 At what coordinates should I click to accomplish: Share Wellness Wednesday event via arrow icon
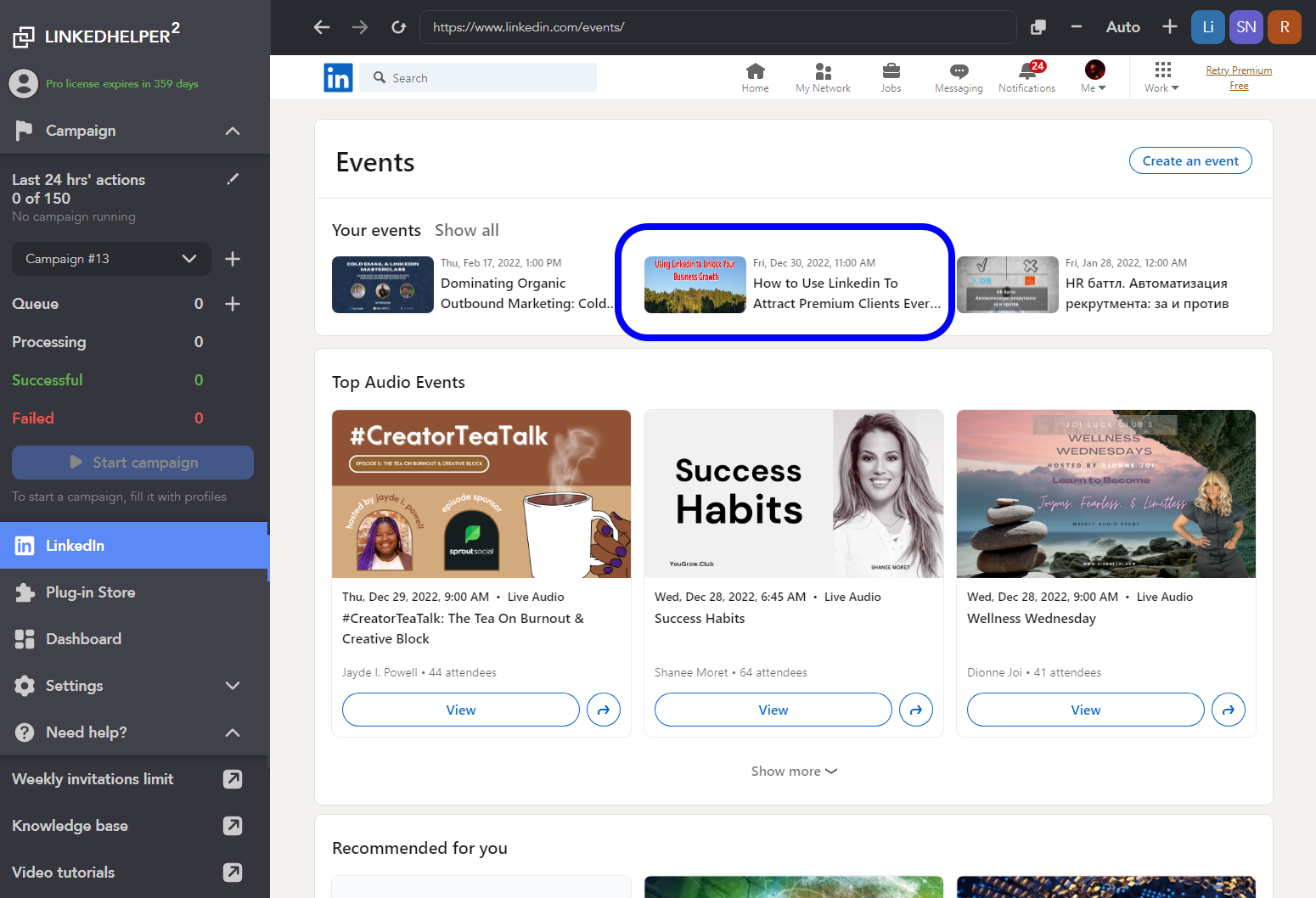coord(1229,710)
